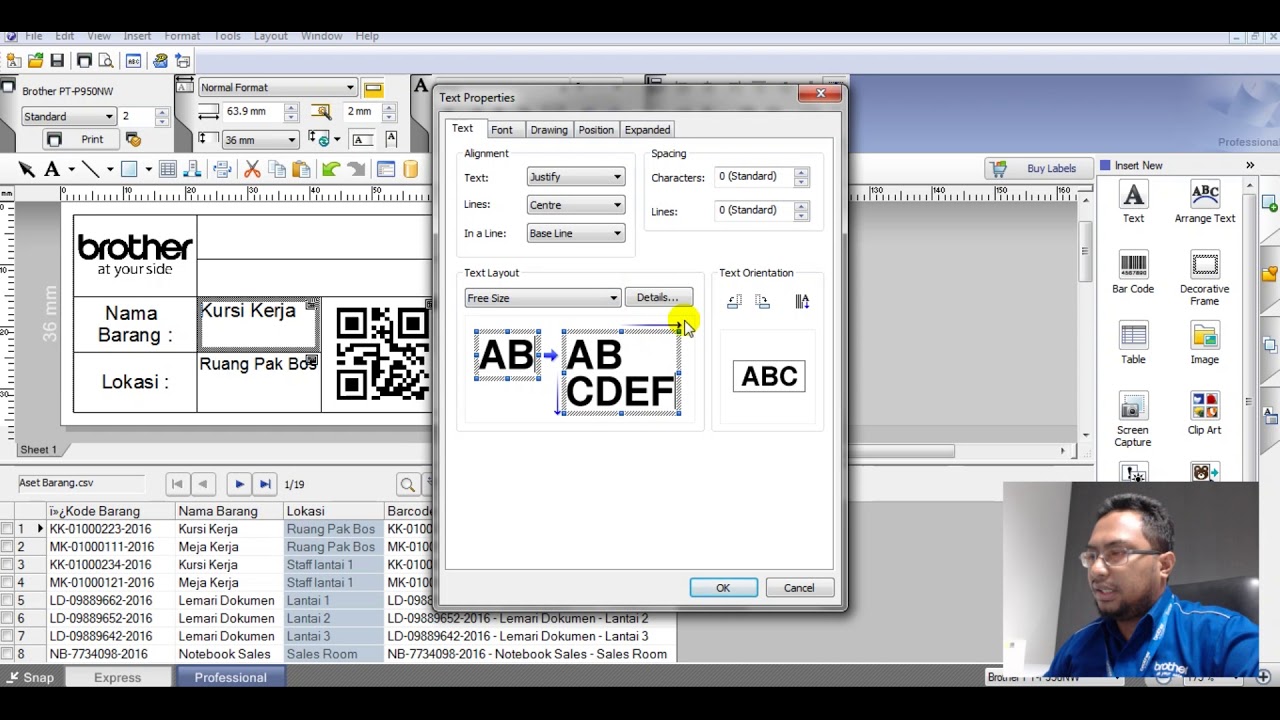
Task: Open the Format menu
Action: point(182,36)
